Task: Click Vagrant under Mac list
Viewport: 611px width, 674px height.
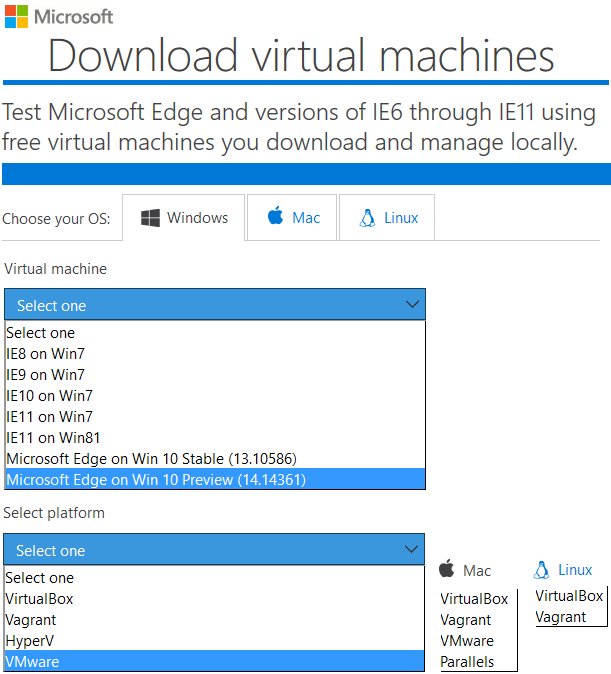Action: 466,620
